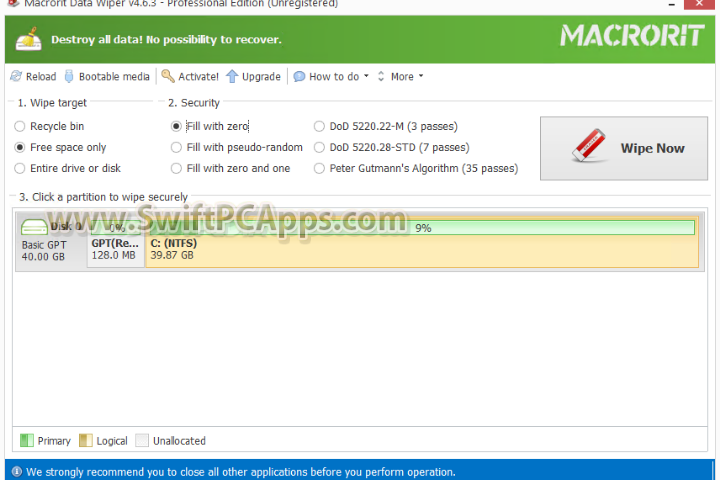
Task: Click the Basic GPT 40.00 GB label
Action: click(x=44, y=251)
